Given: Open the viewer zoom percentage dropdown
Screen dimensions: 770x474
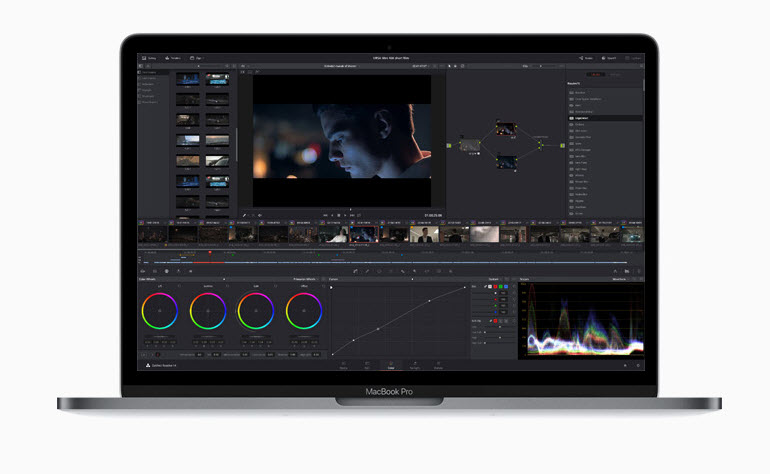Looking at the screenshot, I should click(x=244, y=66).
